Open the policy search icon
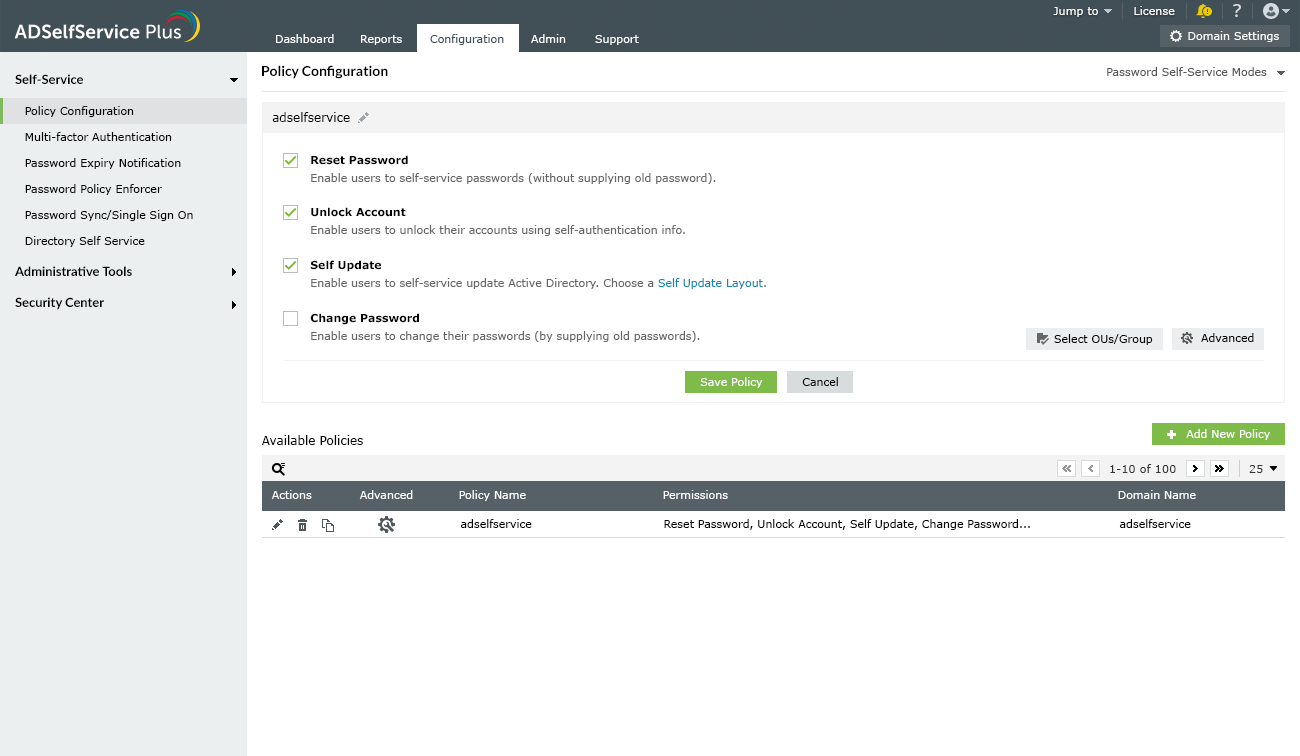The image size is (1300, 756). [x=279, y=468]
